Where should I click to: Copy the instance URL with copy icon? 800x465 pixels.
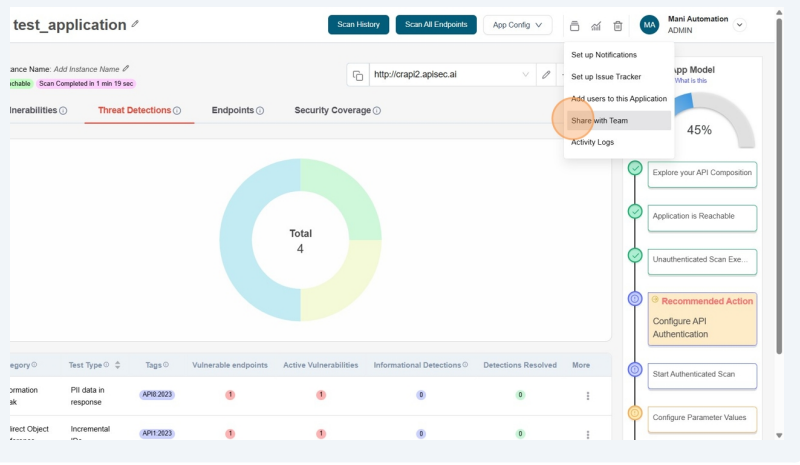pyautogui.click(x=357, y=75)
